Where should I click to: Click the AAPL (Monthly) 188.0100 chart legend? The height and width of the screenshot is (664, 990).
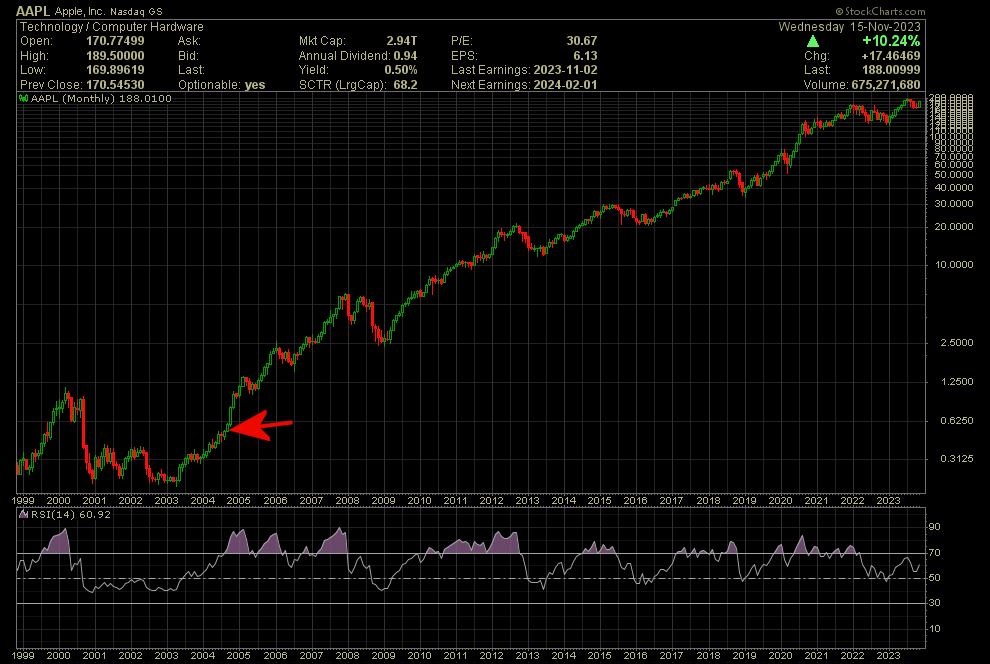point(101,98)
